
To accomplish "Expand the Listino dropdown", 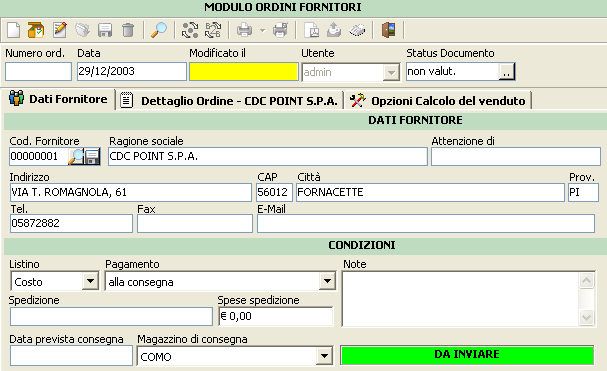I will (x=90, y=281).
